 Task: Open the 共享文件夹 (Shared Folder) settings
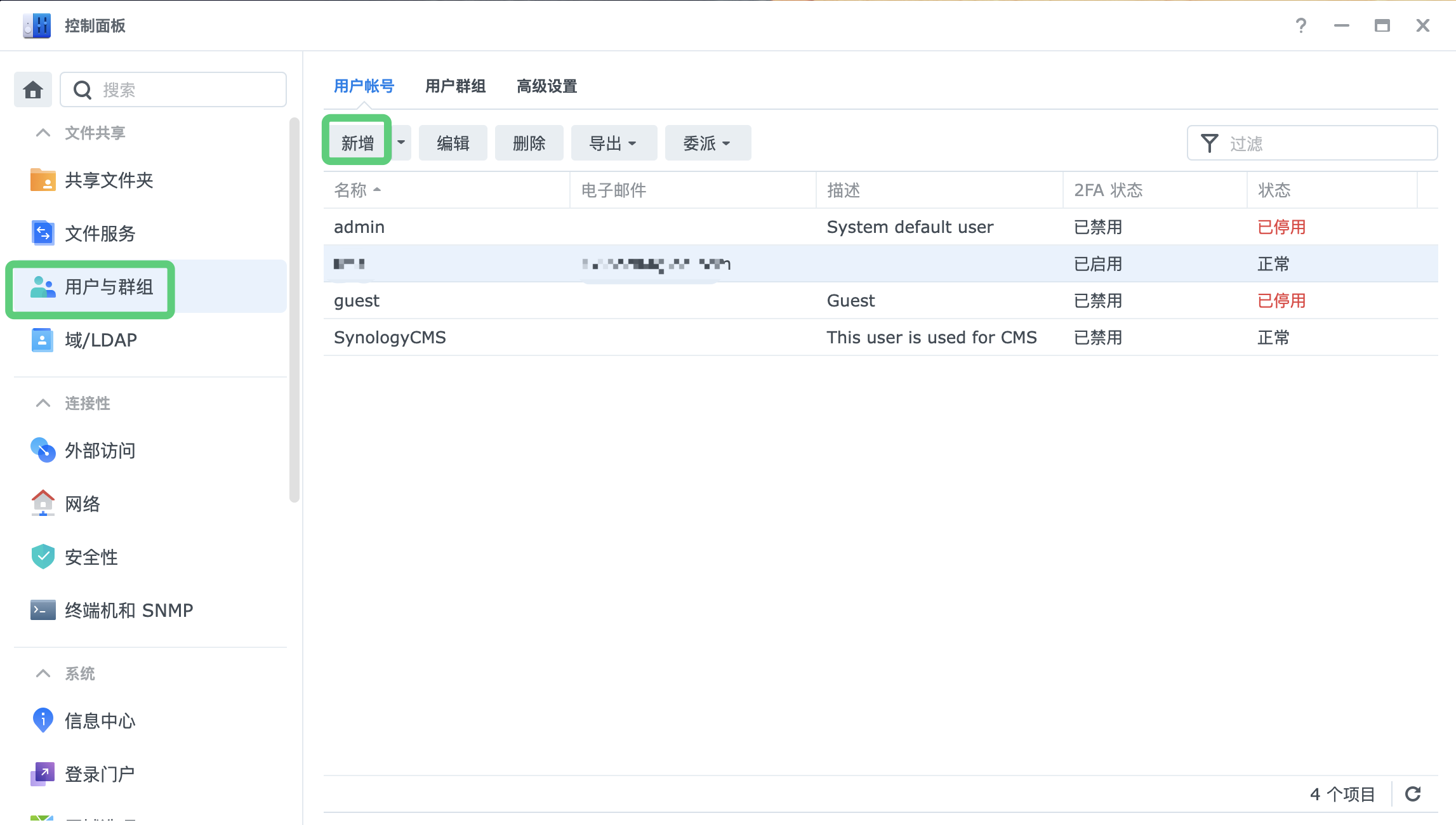click(109, 180)
